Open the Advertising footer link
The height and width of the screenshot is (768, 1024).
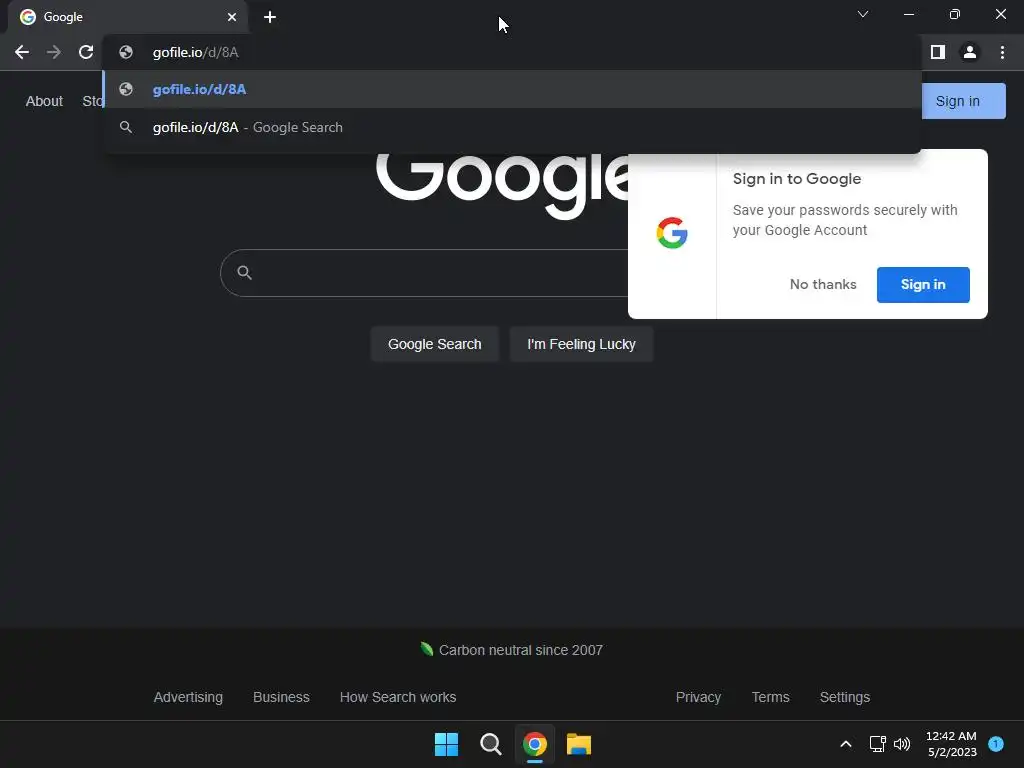[188, 697]
